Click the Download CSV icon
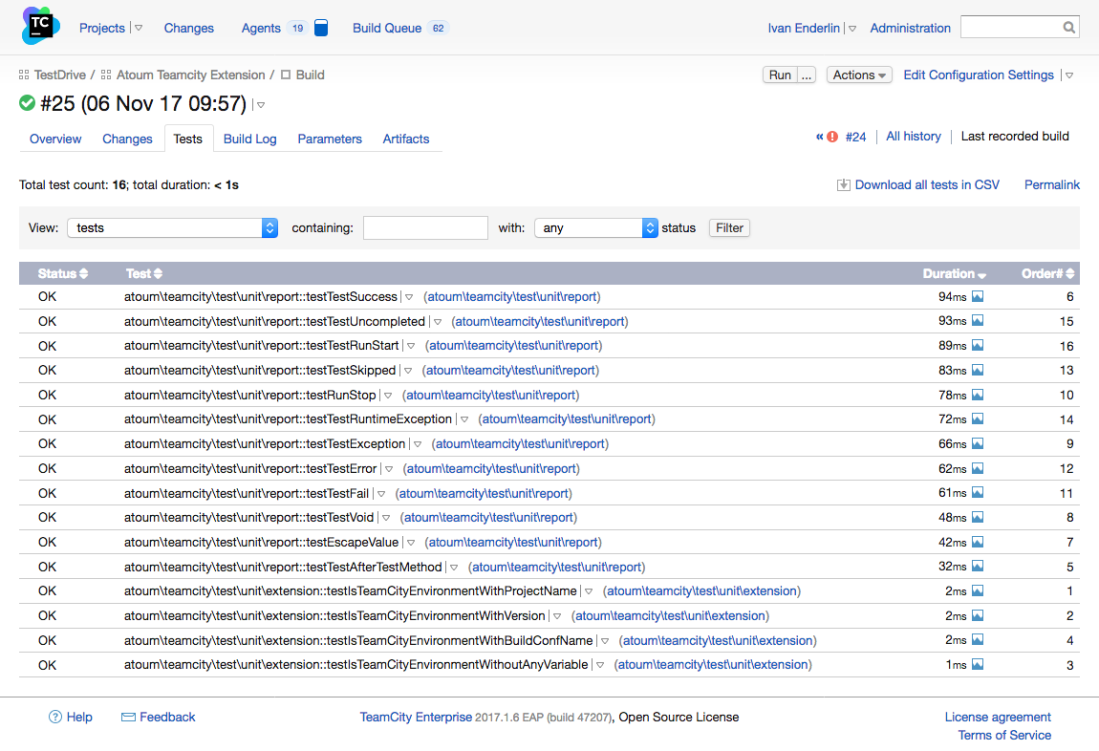1099x751 pixels. pyautogui.click(x=843, y=185)
